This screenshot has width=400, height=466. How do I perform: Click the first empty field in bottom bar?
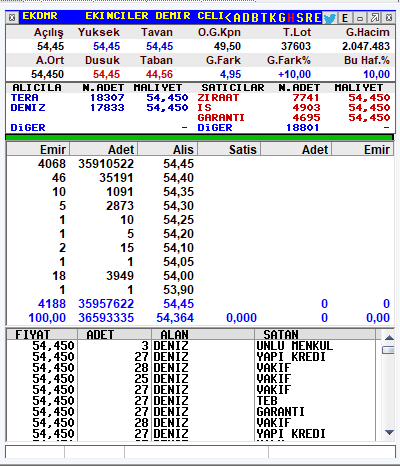(x=35, y=452)
